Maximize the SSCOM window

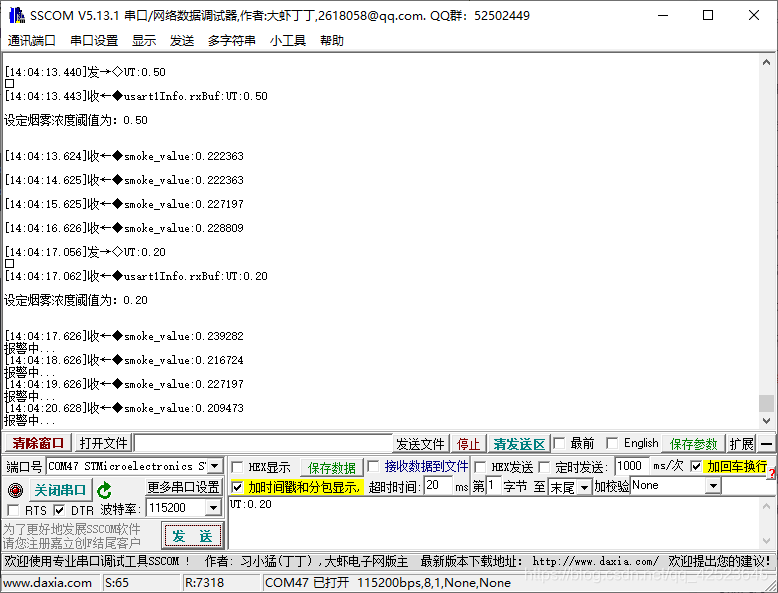(x=708, y=15)
